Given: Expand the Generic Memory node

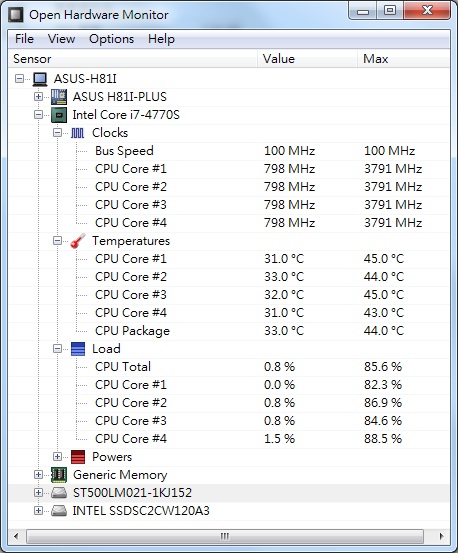Looking at the screenshot, I should click(x=38, y=474).
